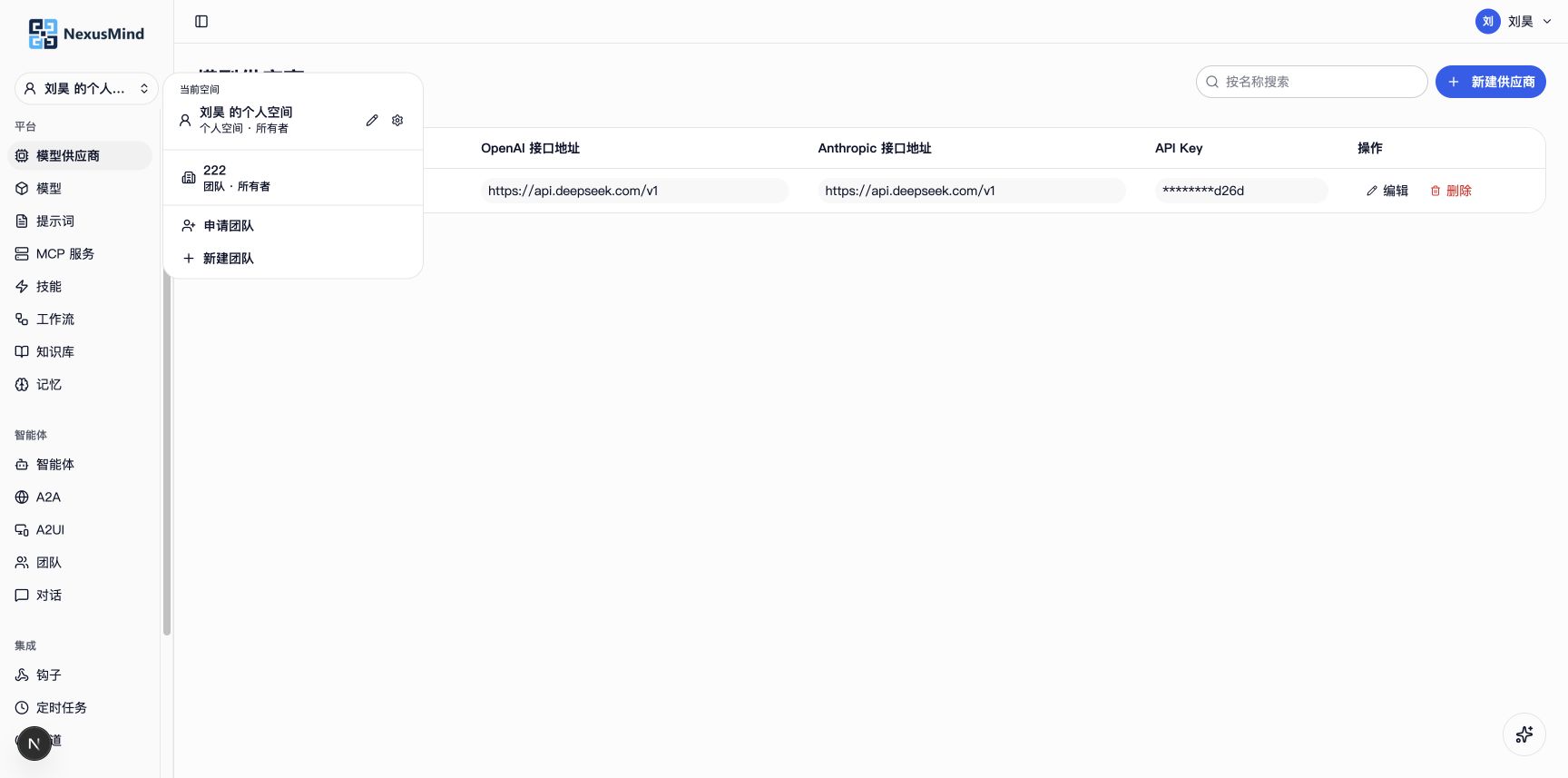Viewport: 1568px width, 778px height.
Task: Click the pencil icon to rename personal space
Action: click(372, 120)
